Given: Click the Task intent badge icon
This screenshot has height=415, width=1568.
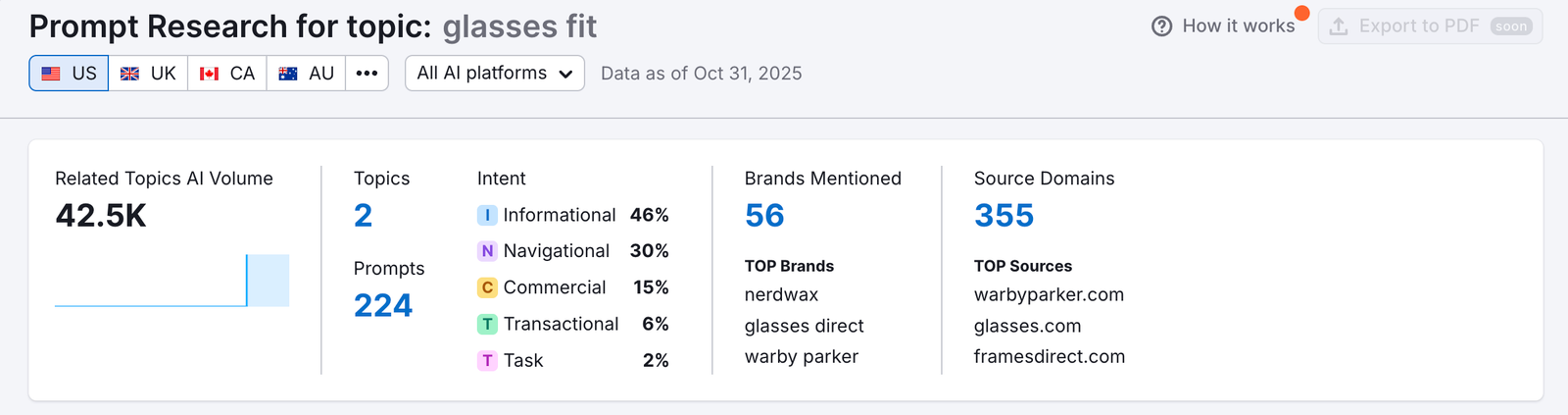Looking at the screenshot, I should click(487, 360).
